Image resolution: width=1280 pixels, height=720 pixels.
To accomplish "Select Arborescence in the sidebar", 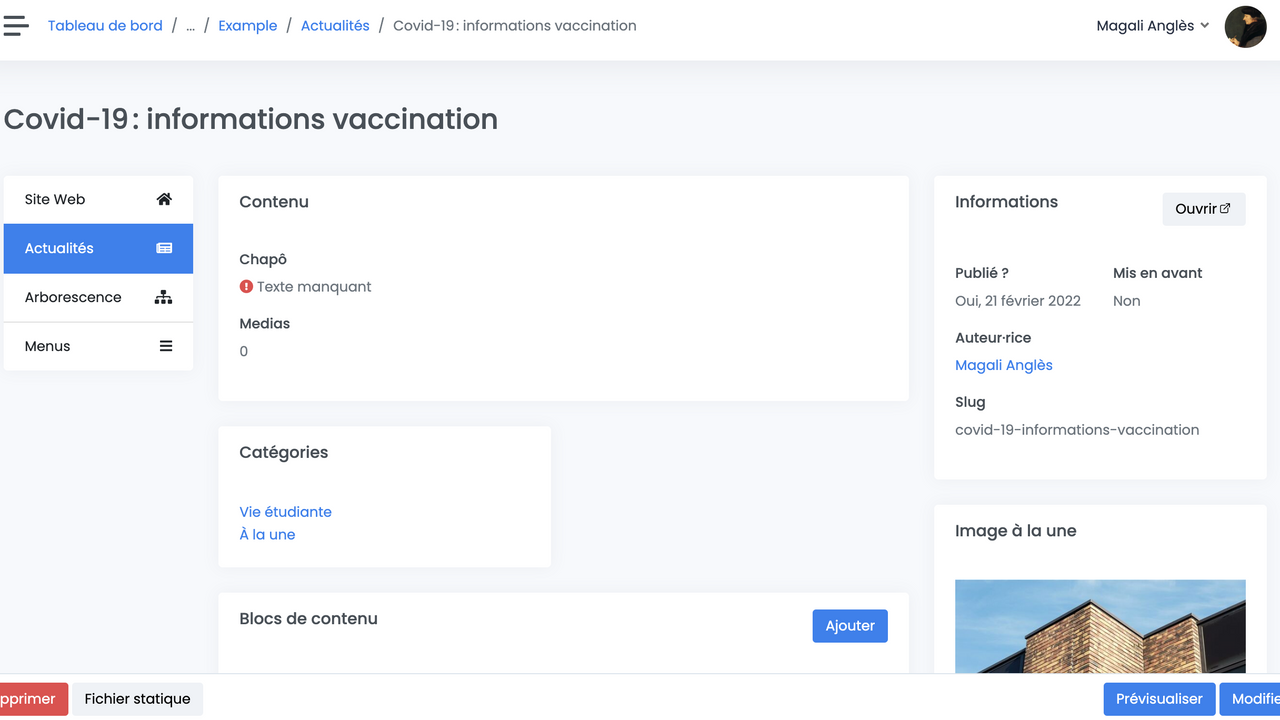I will tap(73, 297).
